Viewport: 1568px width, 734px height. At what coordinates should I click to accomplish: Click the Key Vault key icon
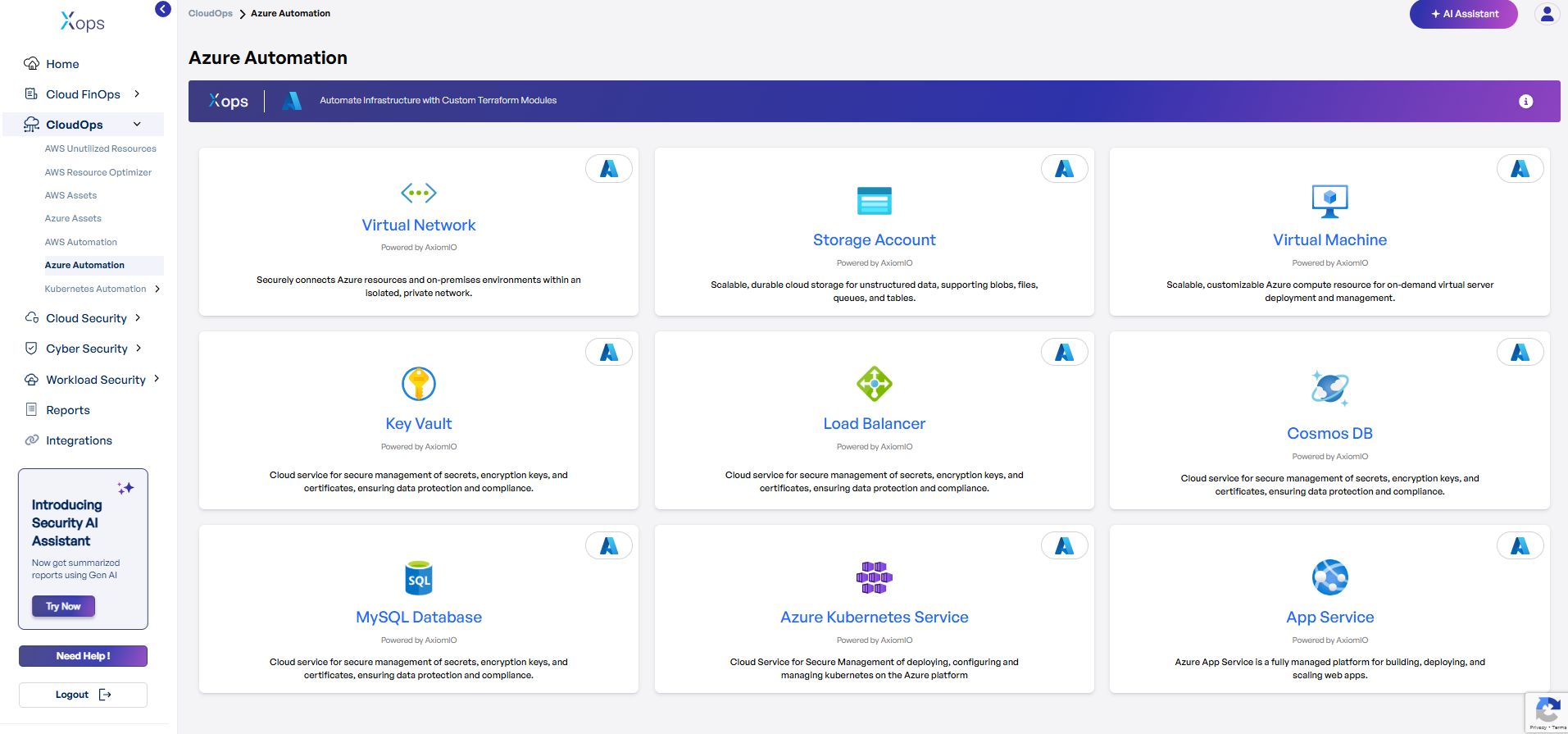coord(418,384)
